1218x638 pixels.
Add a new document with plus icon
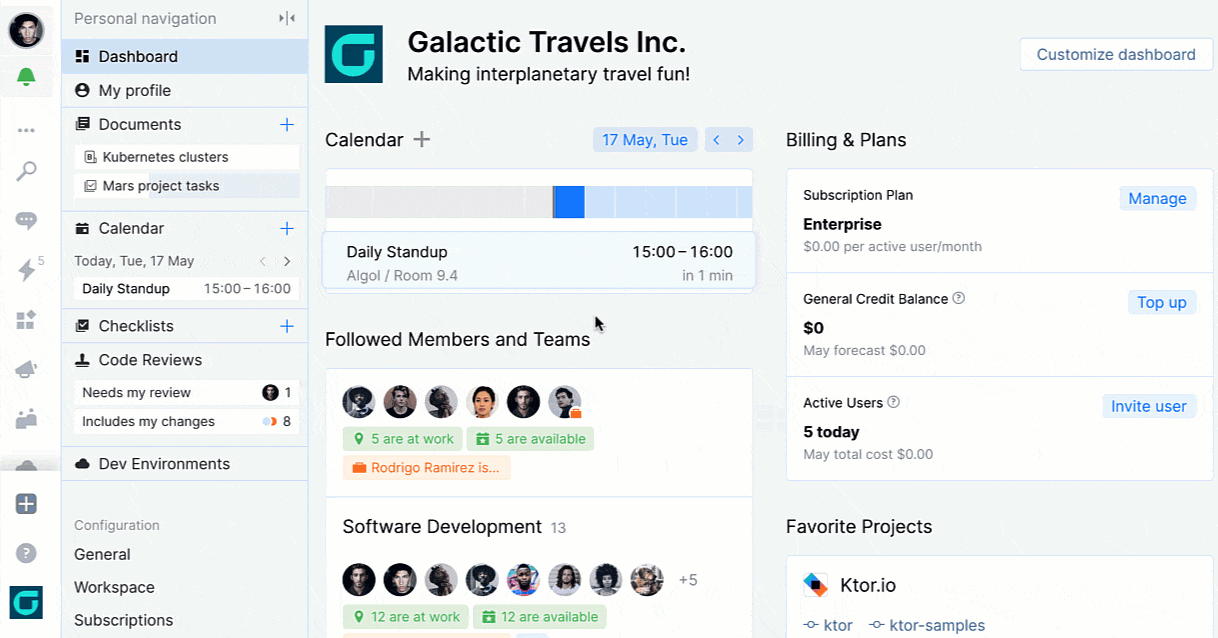pos(287,125)
